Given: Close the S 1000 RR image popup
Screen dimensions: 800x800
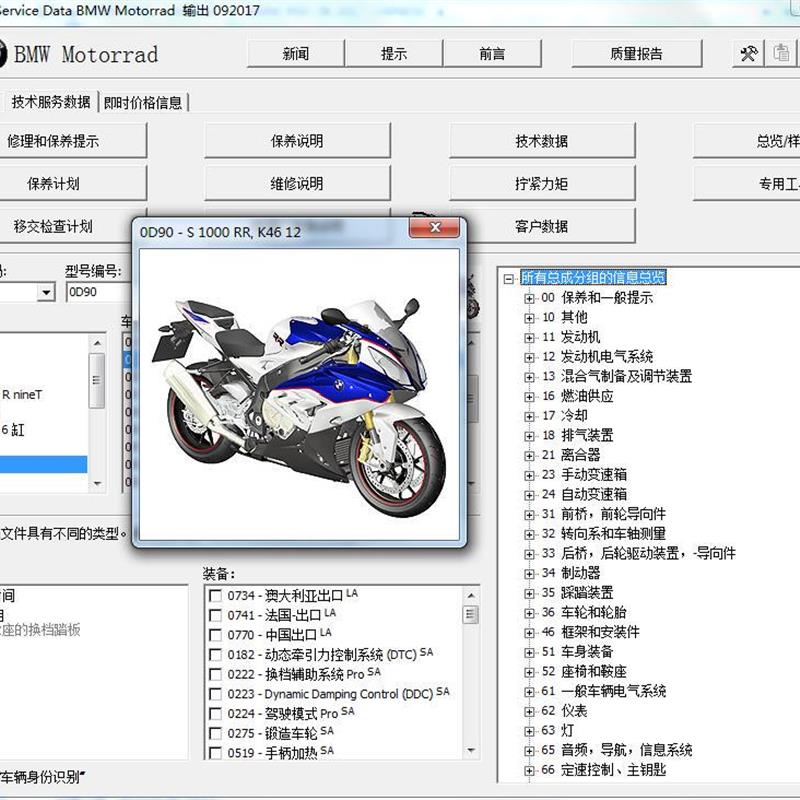Looking at the screenshot, I should (x=434, y=228).
